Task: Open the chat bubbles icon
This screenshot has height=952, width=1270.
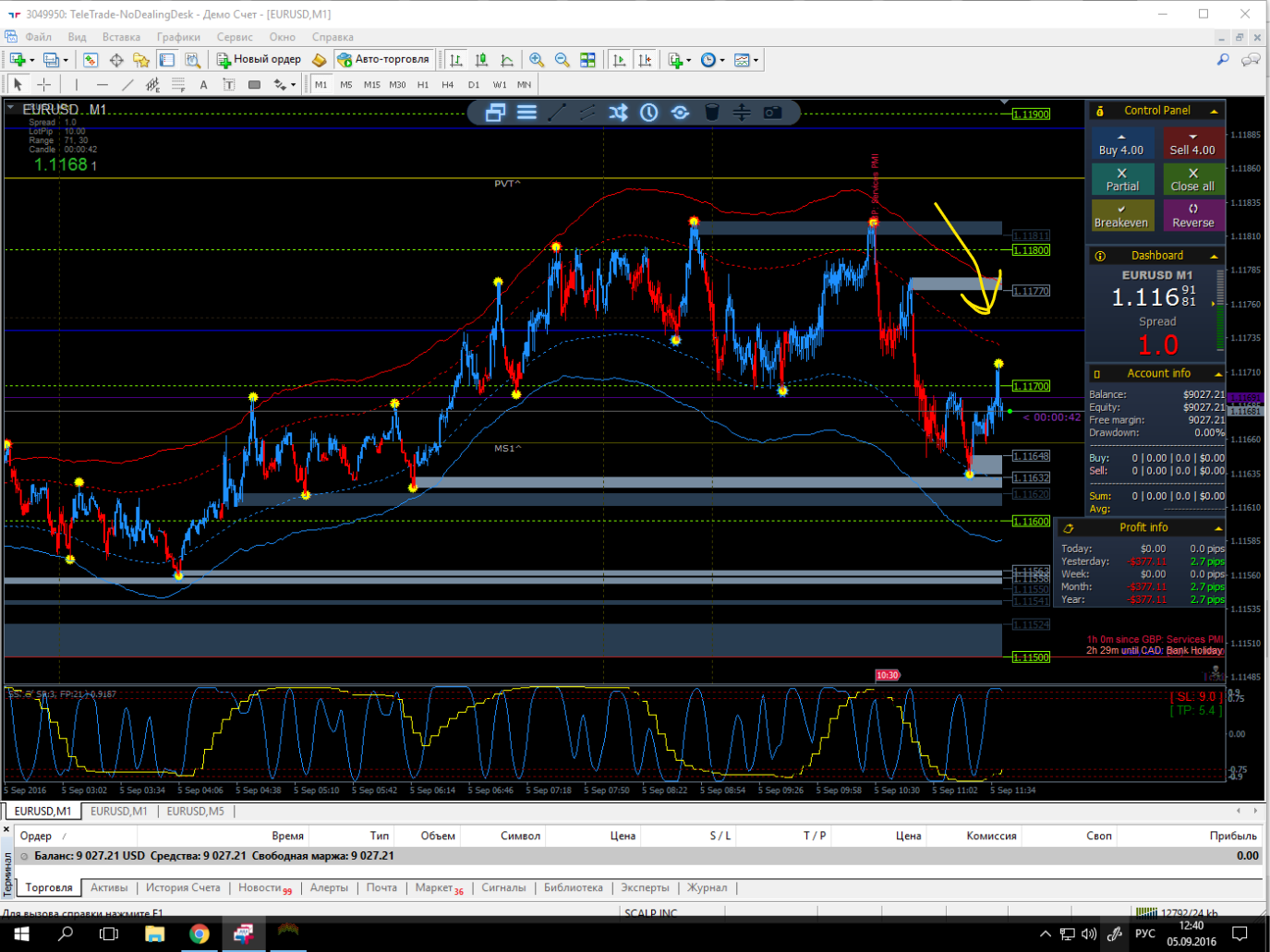Action: tap(1251, 60)
